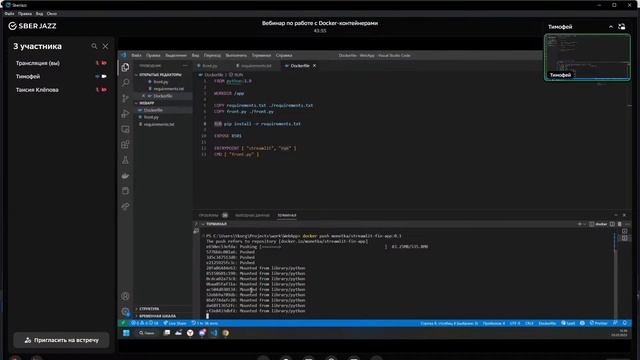Open the Окно menu in Sber Jazz

(52, 14)
